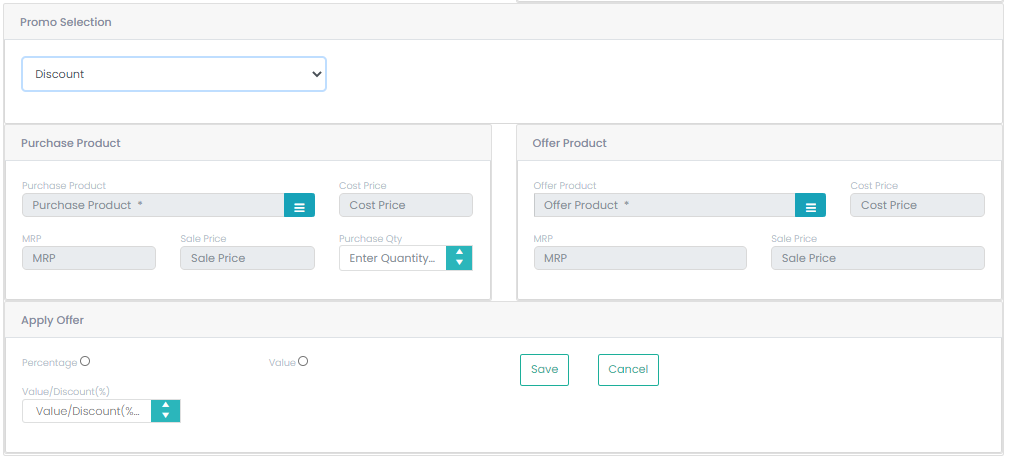The image size is (1011, 460).
Task: Select the Percentage radio button
Action: [x=85, y=361]
